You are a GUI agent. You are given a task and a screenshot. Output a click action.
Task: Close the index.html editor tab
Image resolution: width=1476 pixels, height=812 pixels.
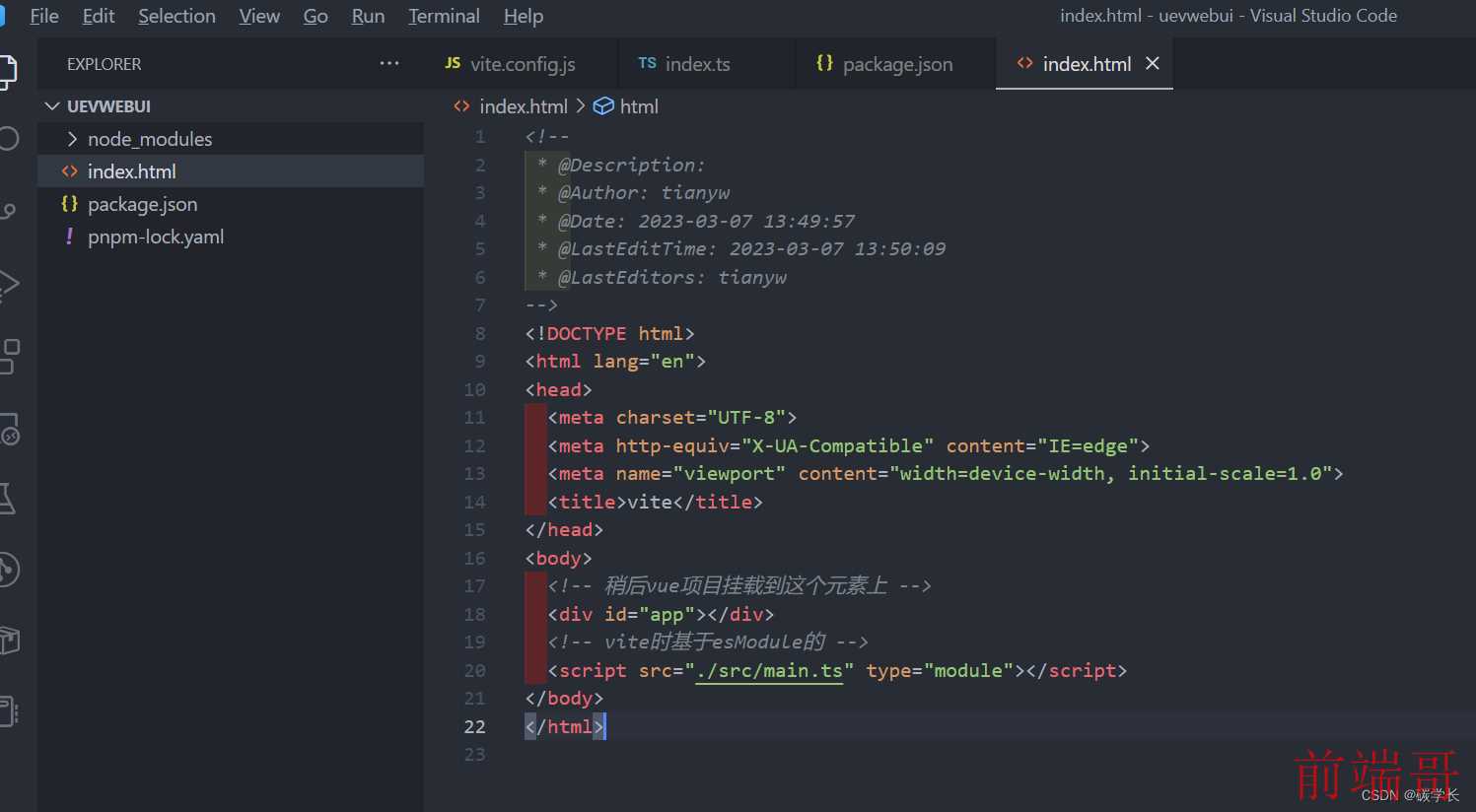click(1152, 63)
